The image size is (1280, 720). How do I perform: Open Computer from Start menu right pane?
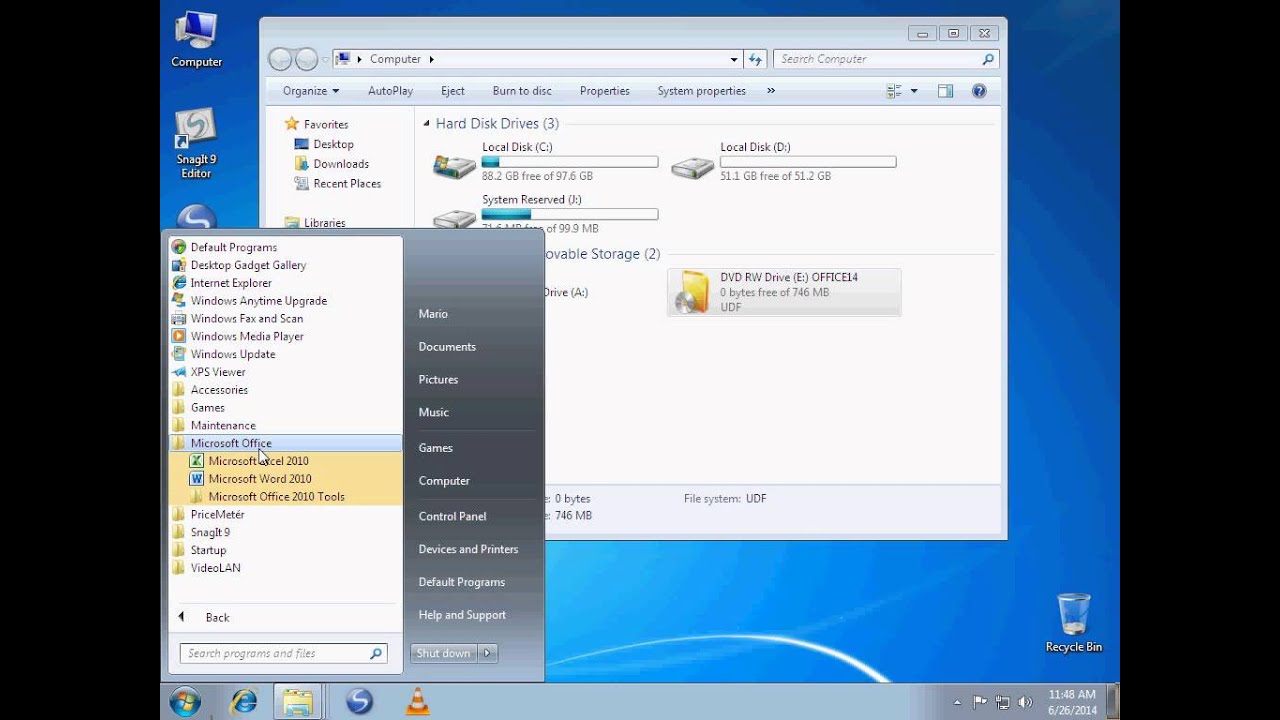click(444, 481)
